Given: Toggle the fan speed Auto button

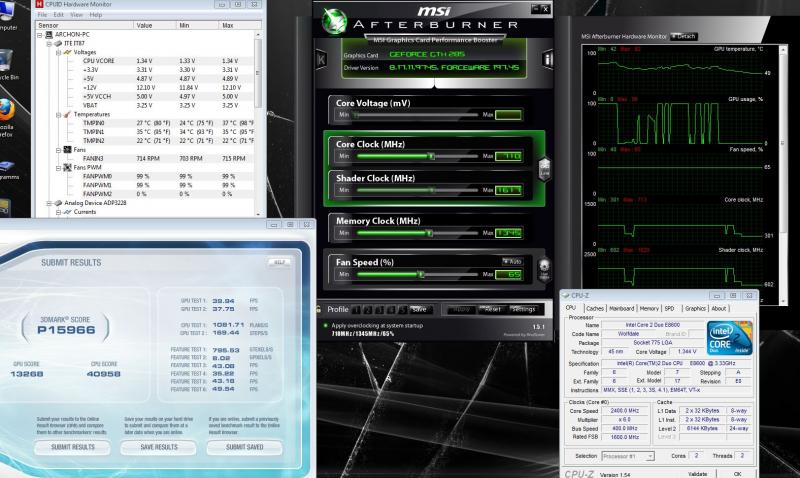Looking at the screenshot, I should pyautogui.click(x=512, y=261).
